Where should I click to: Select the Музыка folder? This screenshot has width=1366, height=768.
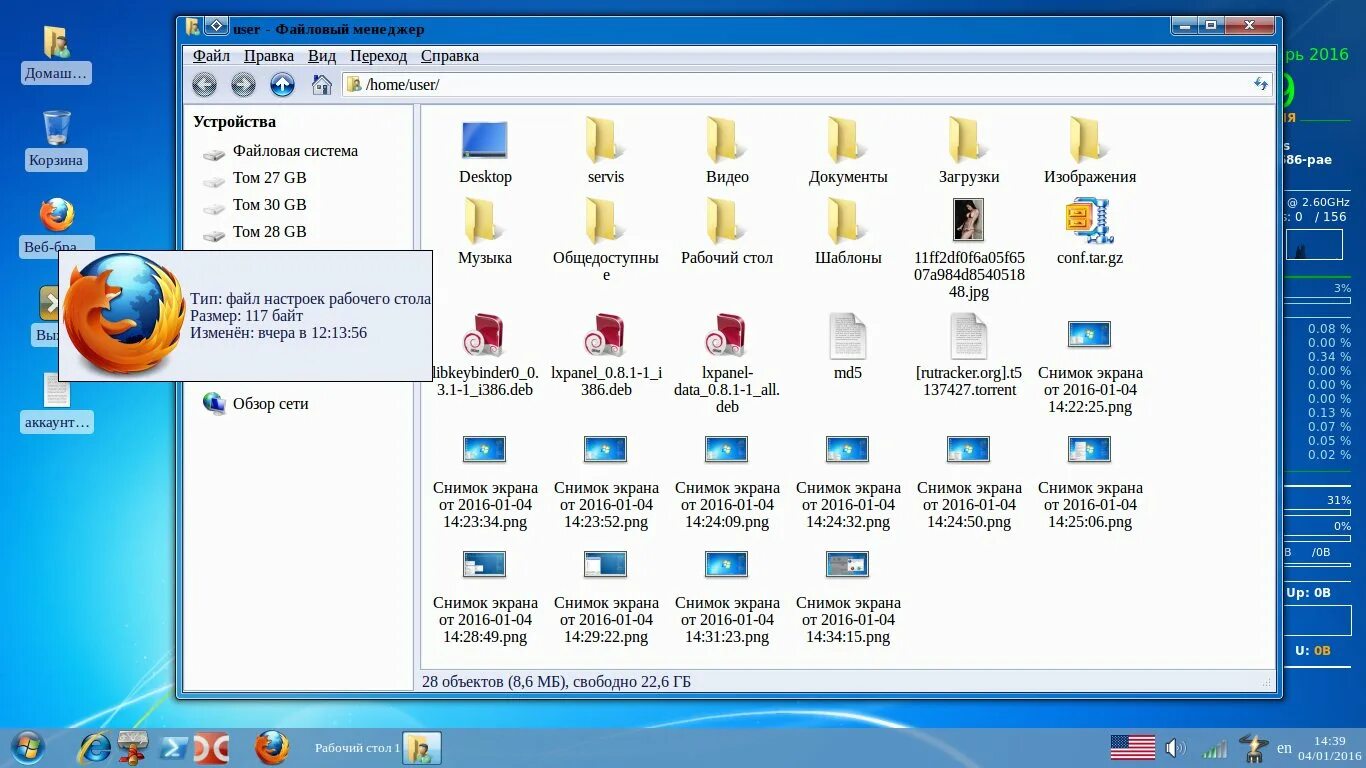click(485, 232)
